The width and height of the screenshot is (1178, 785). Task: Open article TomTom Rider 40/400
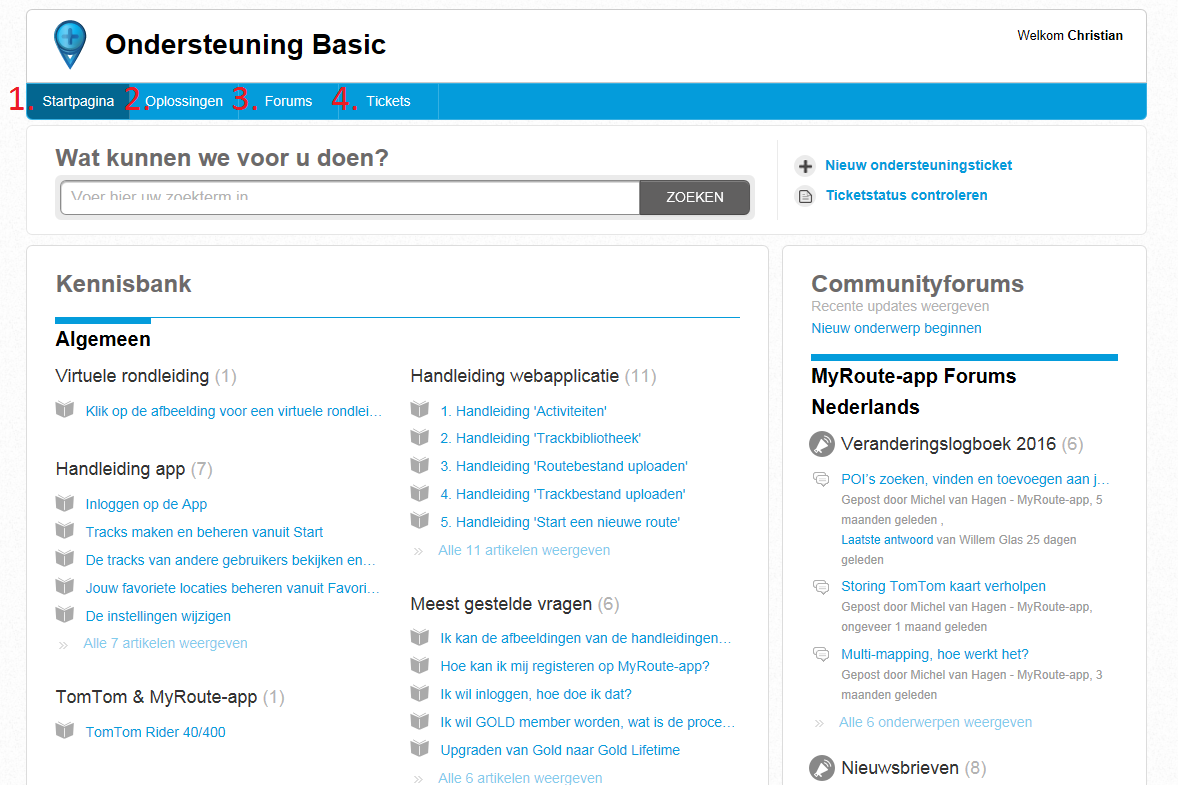[x=156, y=732]
